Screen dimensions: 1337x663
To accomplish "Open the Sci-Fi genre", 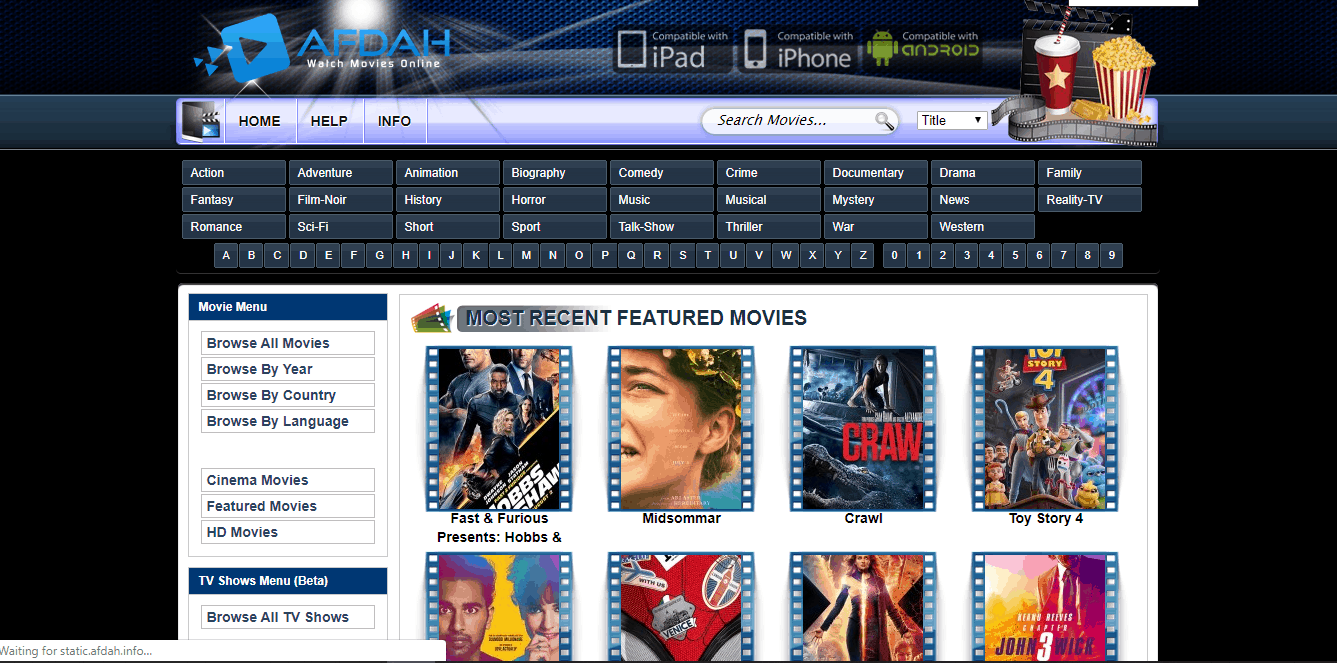I will [341, 227].
